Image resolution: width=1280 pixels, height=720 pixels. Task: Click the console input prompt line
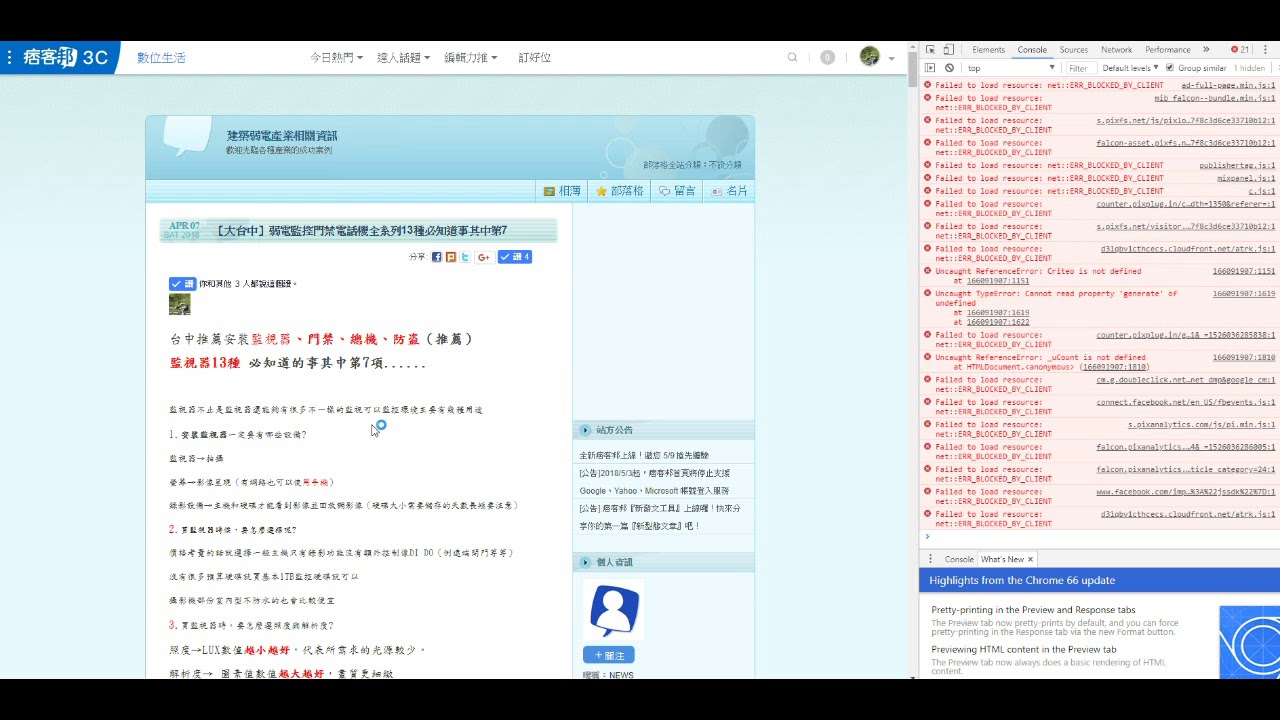1100,536
